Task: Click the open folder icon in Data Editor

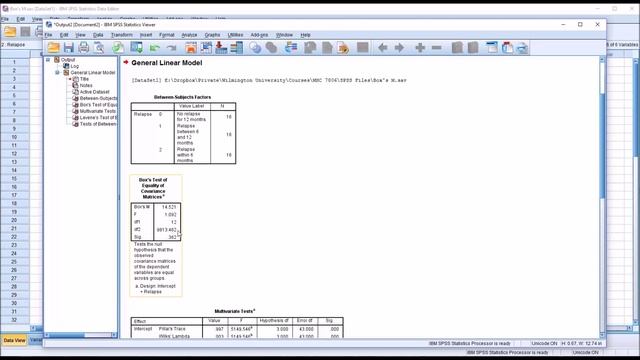Action: pyautogui.click(x=10, y=32)
